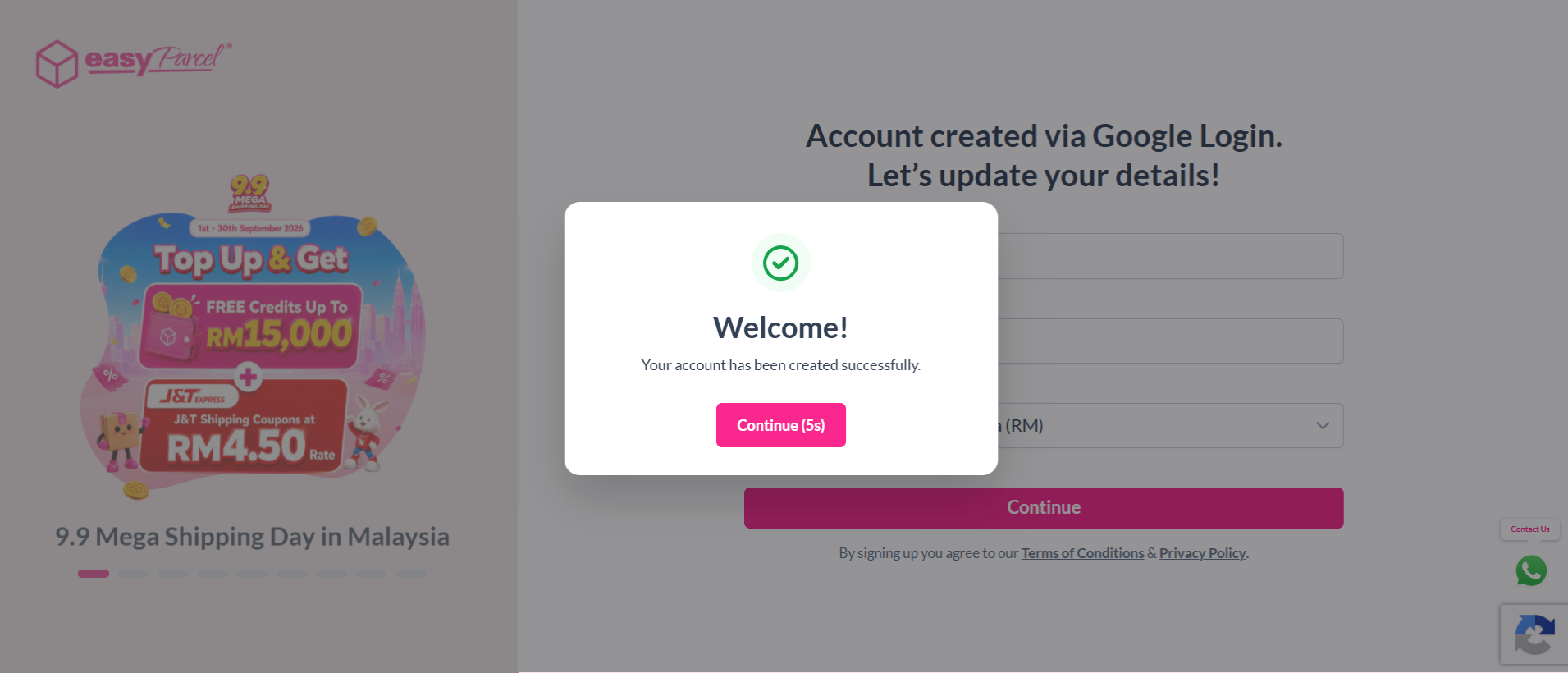The image size is (1568, 673).
Task: Select the first carousel indicator dot
Action: pos(94,574)
